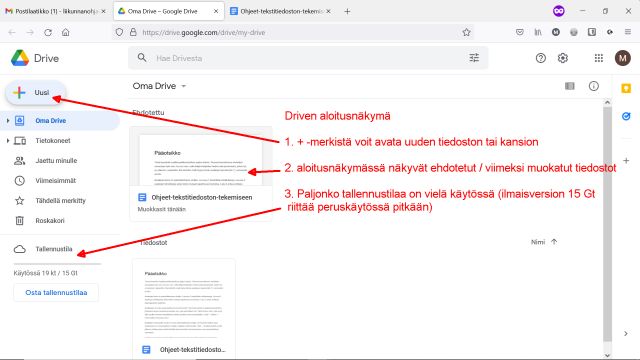Open a new browser tab

347,11
